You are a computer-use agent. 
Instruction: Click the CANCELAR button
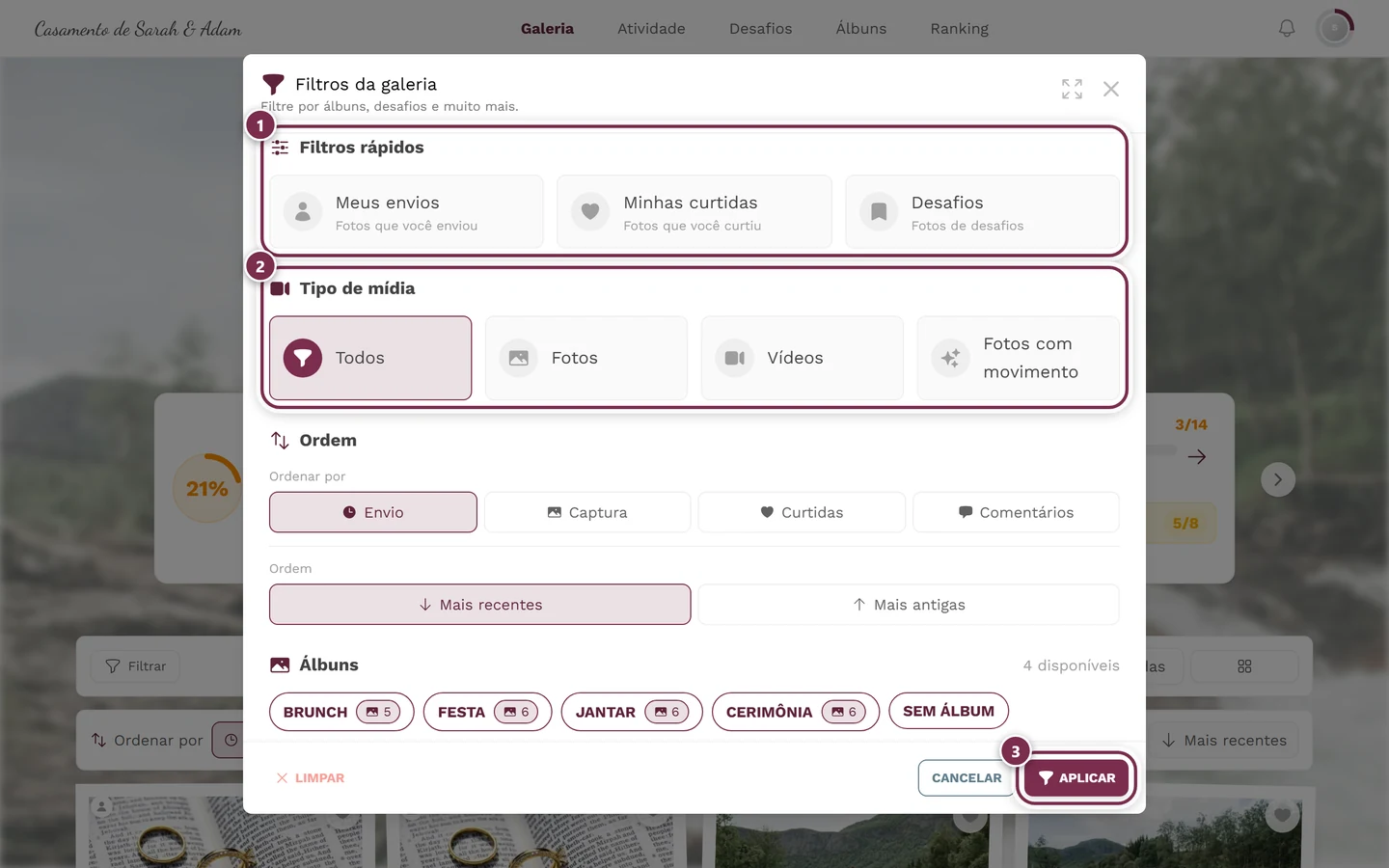click(x=967, y=778)
